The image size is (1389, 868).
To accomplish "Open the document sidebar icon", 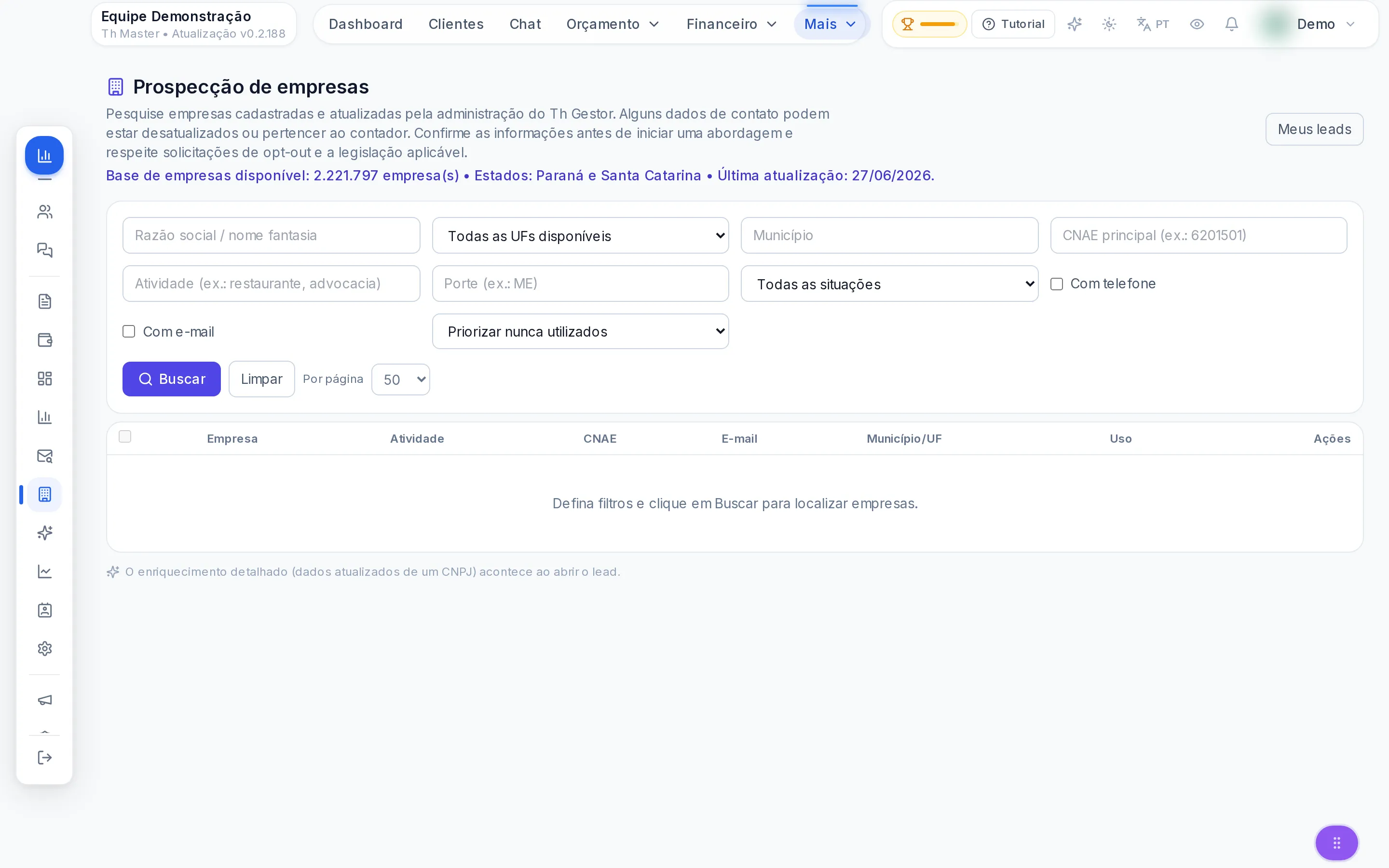I will [x=45, y=301].
